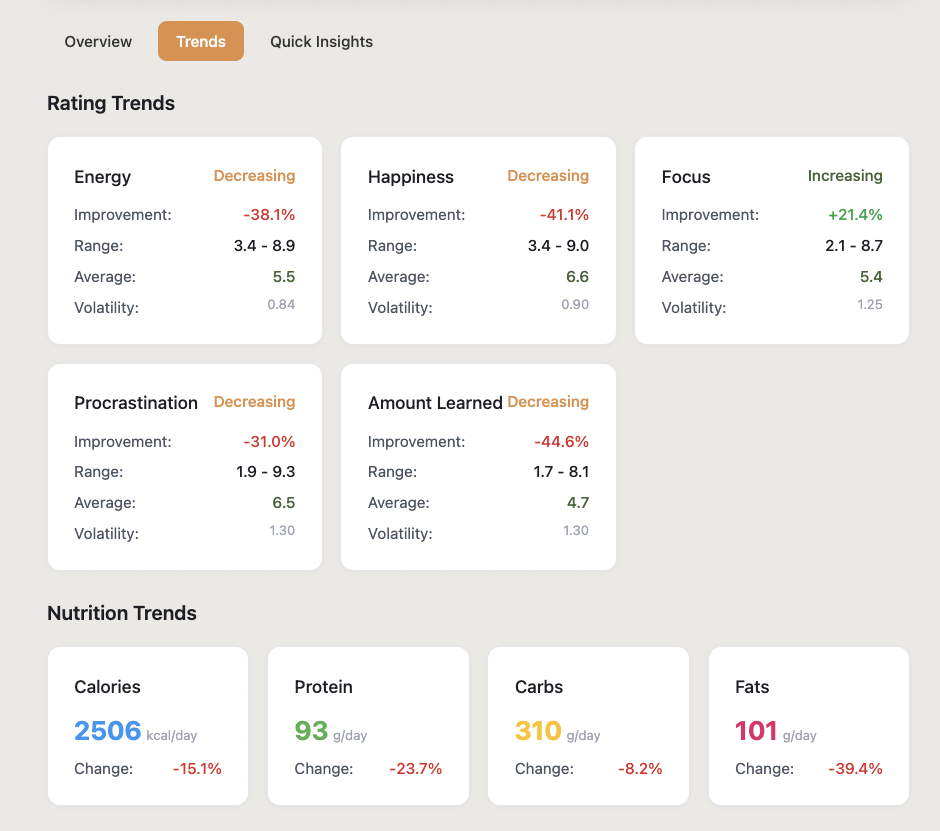Screen dimensions: 940x831
Task: Click the Happiness volatility value 0.90
Action: (x=577, y=307)
